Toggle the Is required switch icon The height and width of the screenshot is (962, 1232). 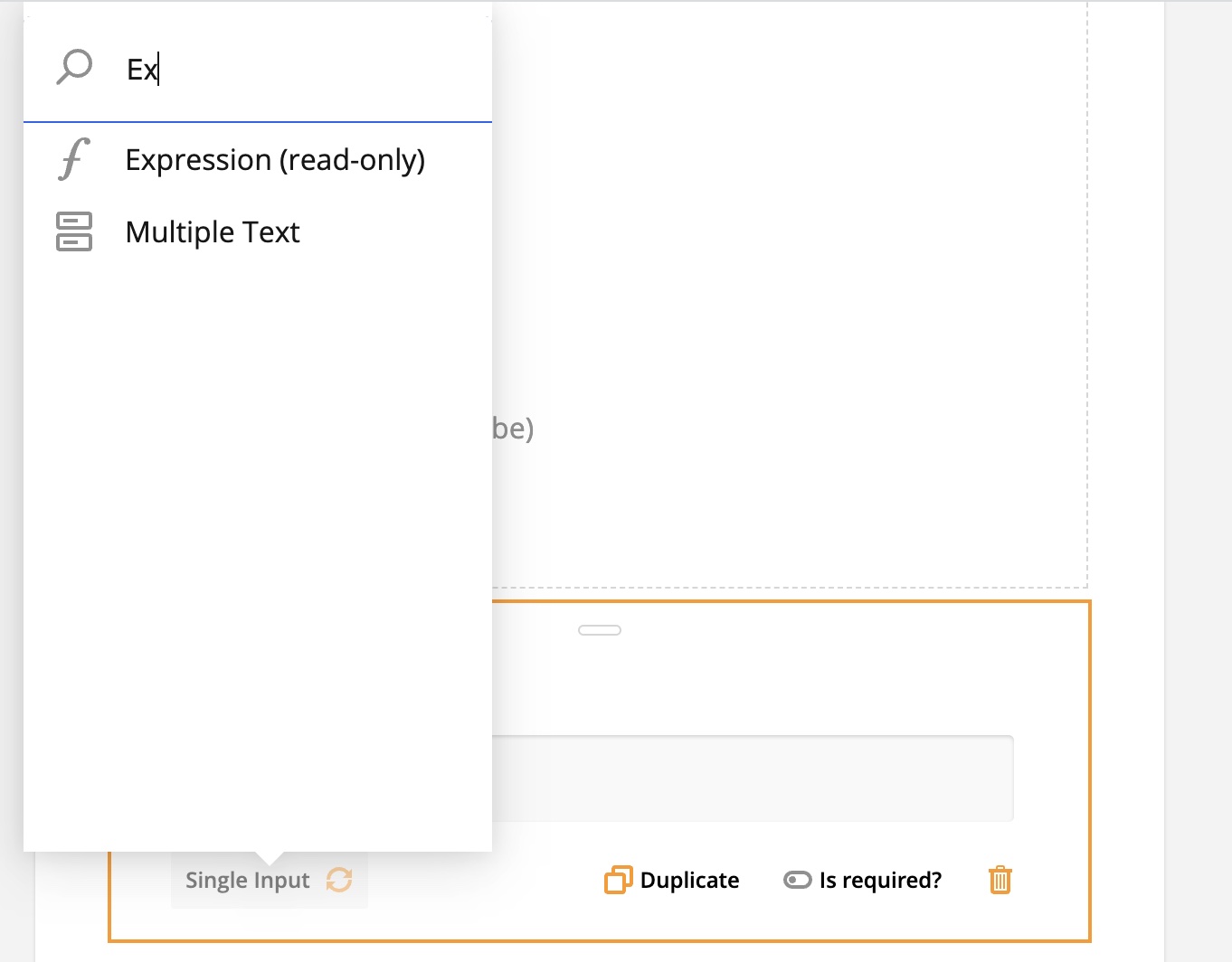pyautogui.click(x=797, y=880)
